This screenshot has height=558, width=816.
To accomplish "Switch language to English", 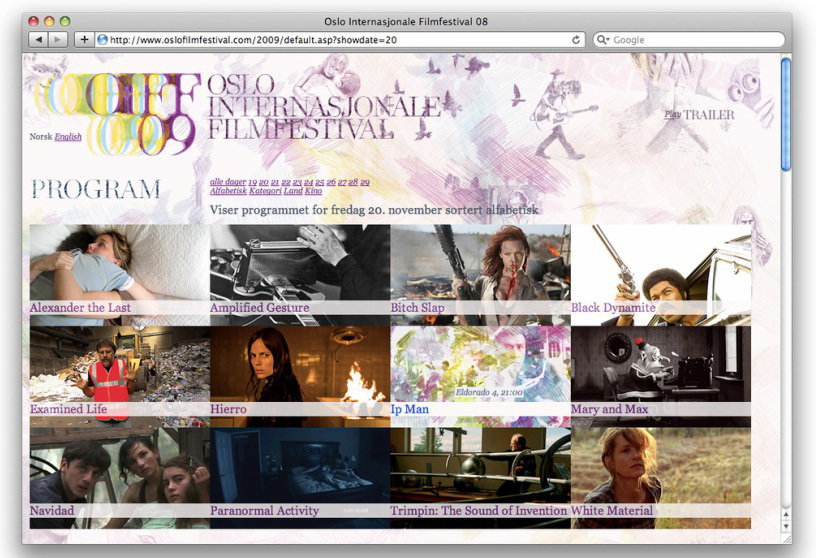I will (x=68, y=137).
